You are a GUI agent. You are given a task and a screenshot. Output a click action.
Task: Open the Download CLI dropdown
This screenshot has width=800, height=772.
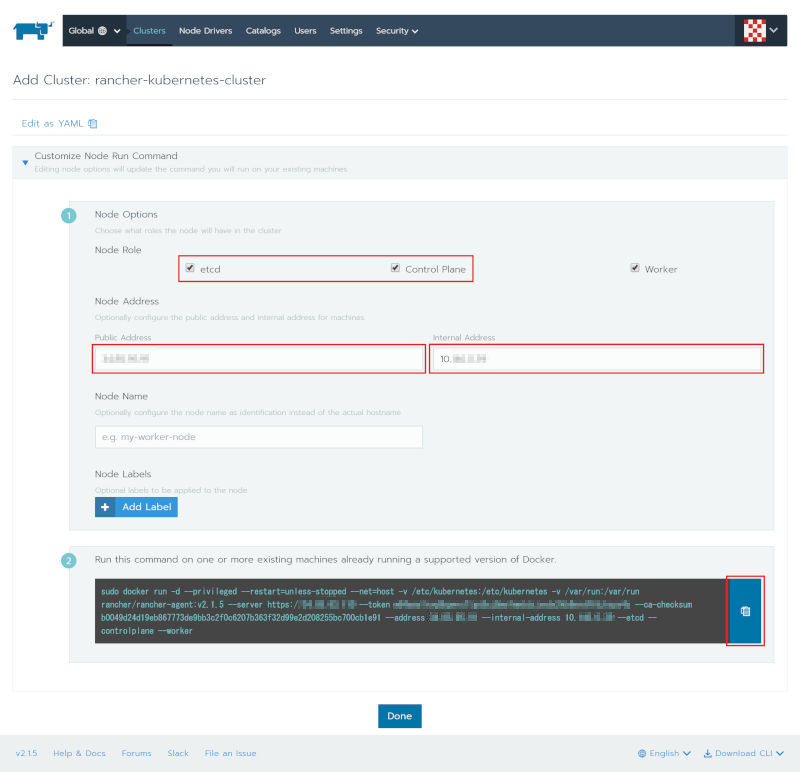click(743, 753)
